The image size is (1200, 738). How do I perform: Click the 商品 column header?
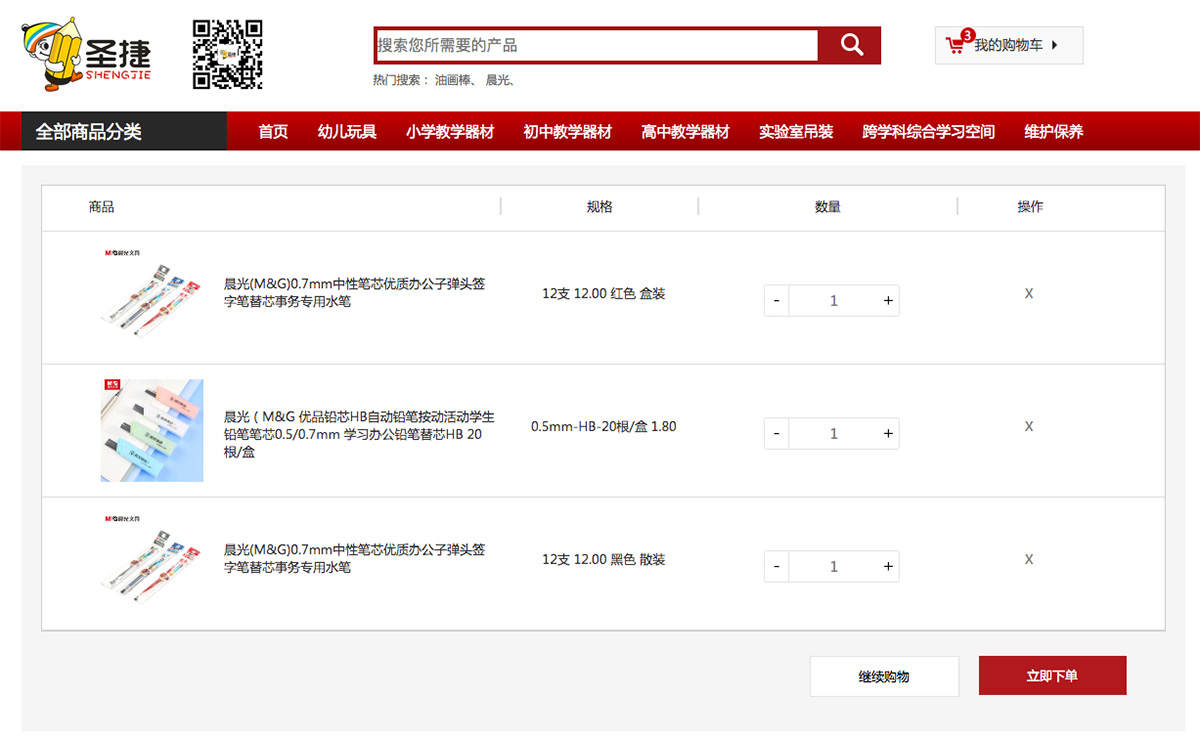click(x=102, y=207)
